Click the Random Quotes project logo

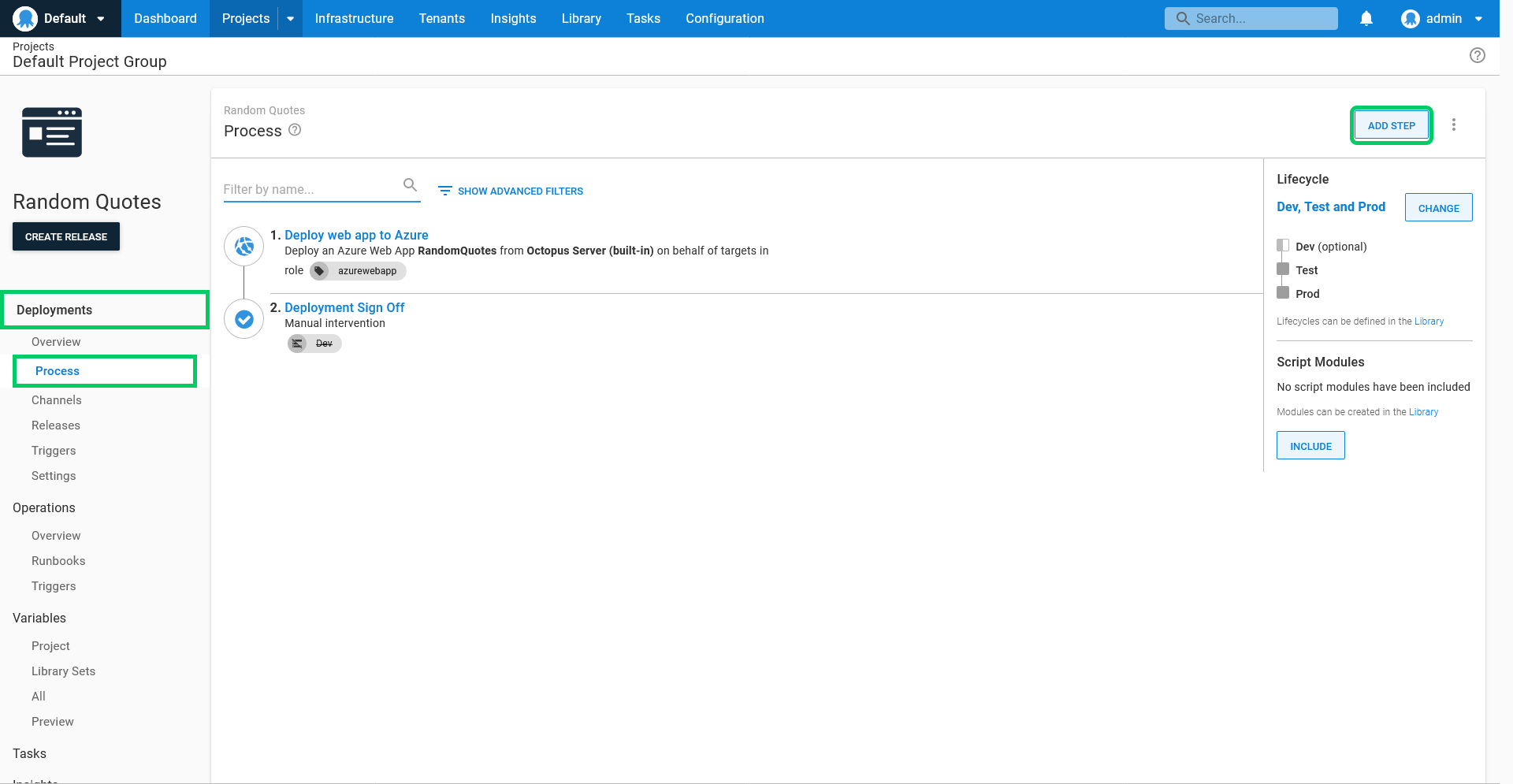point(52,132)
